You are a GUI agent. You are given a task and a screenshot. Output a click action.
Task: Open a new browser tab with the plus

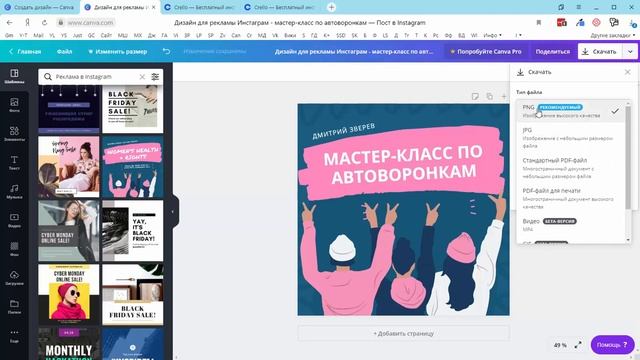click(x=331, y=7)
